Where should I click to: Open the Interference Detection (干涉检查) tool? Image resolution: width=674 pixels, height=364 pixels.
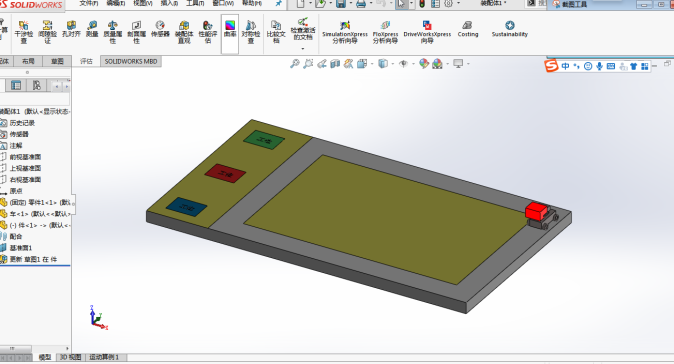tap(24, 31)
